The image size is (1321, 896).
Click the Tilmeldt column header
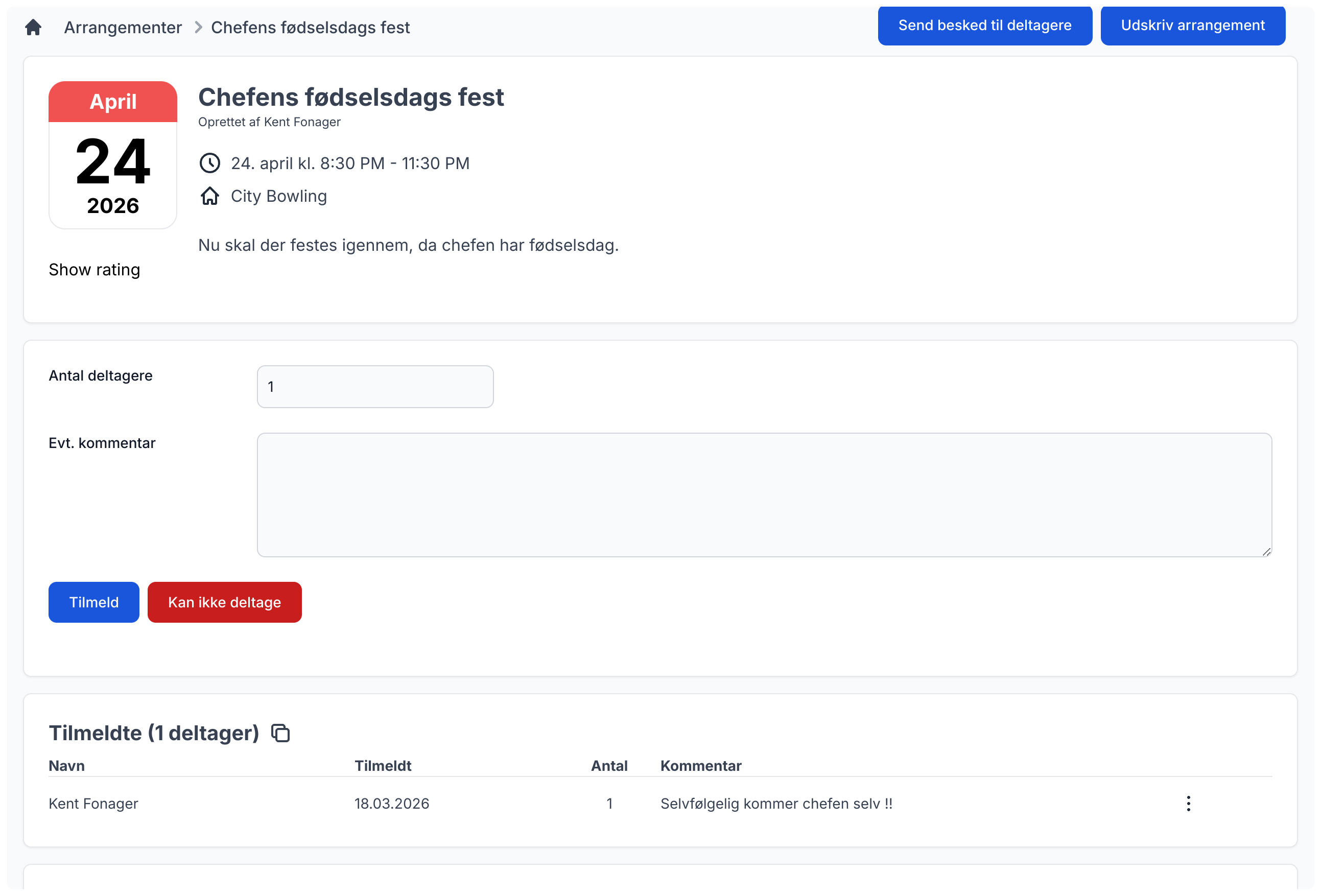(x=383, y=766)
